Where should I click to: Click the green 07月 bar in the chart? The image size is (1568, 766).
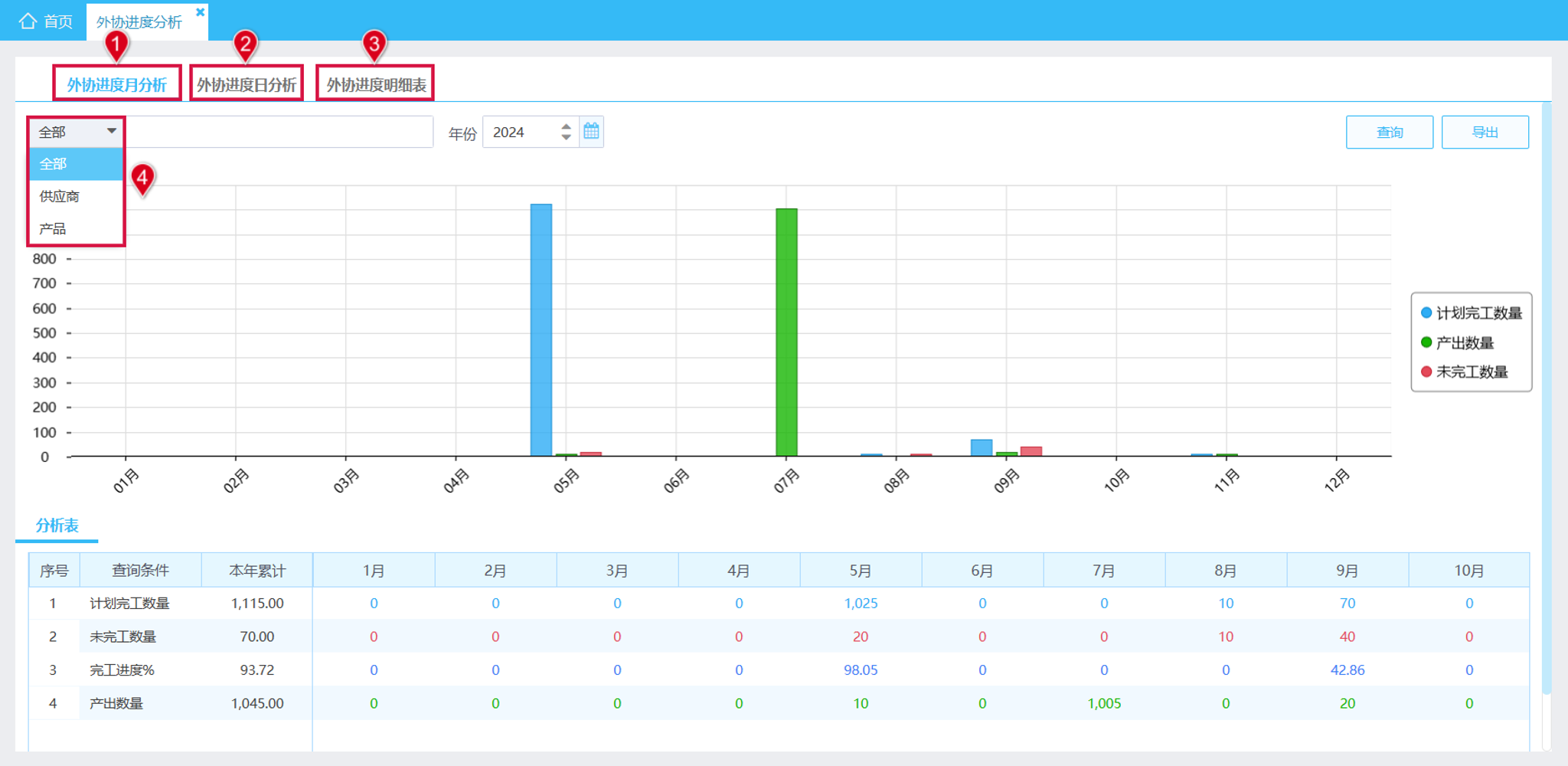click(x=786, y=332)
